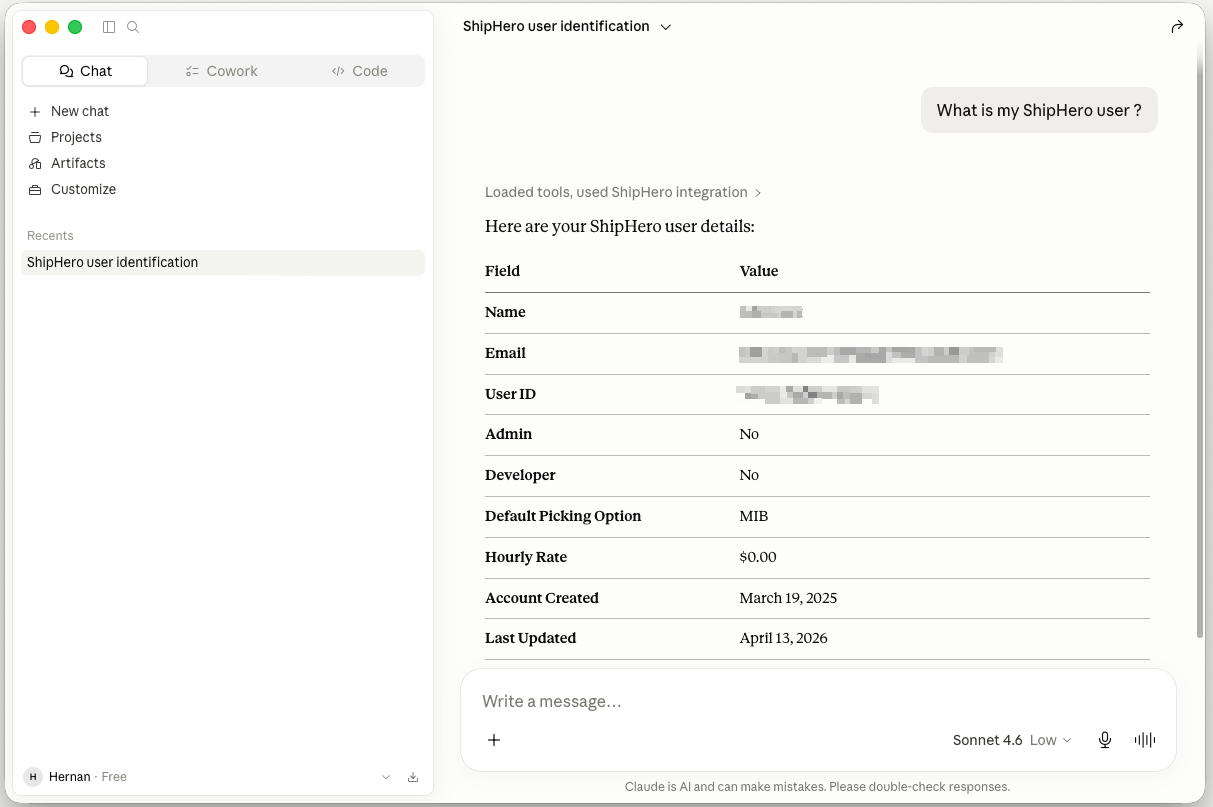Screen dimensions: 1213x807
Task: Expand the chat title dropdown chevron
Action: [x=666, y=27]
